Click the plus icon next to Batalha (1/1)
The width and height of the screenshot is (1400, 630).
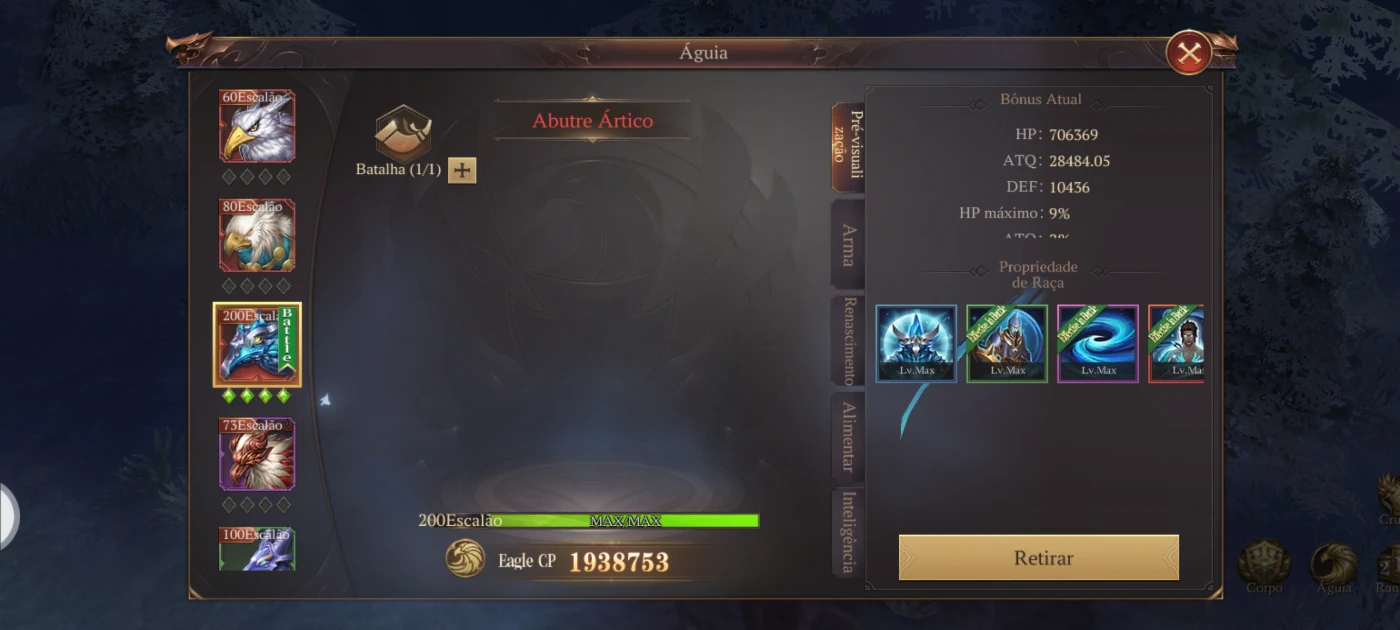[461, 170]
